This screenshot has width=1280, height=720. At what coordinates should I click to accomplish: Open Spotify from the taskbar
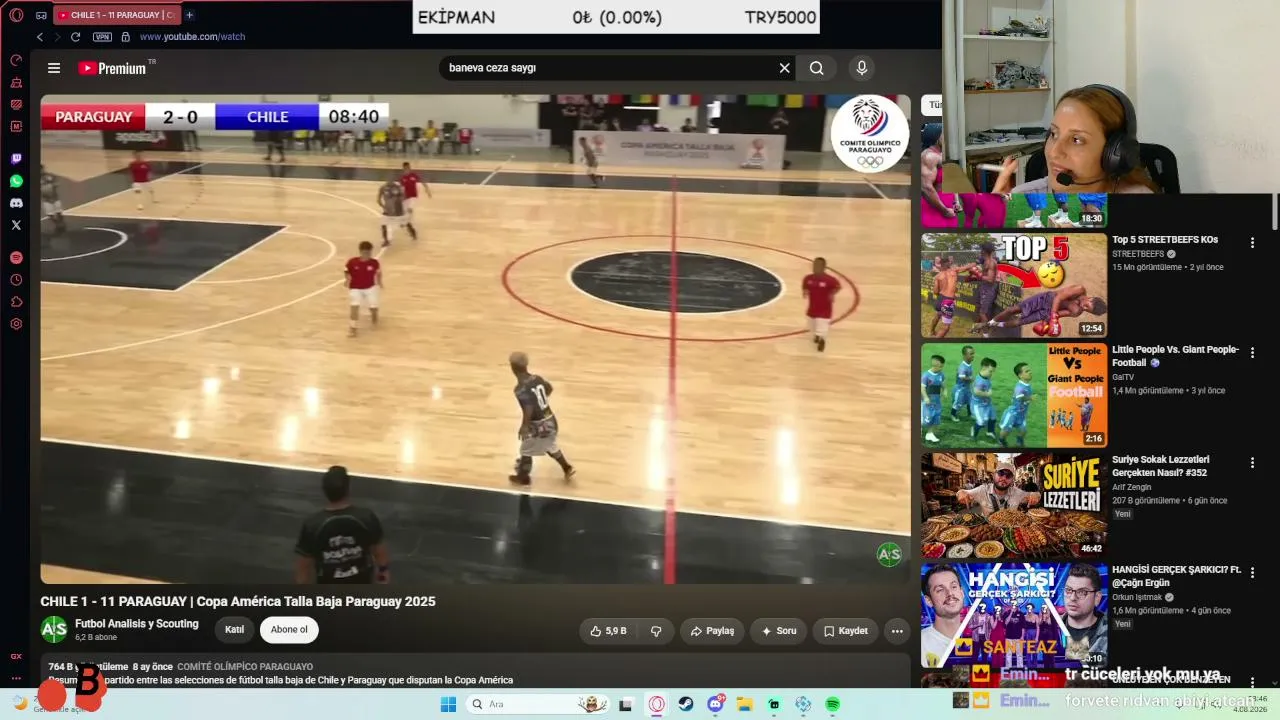click(x=833, y=704)
